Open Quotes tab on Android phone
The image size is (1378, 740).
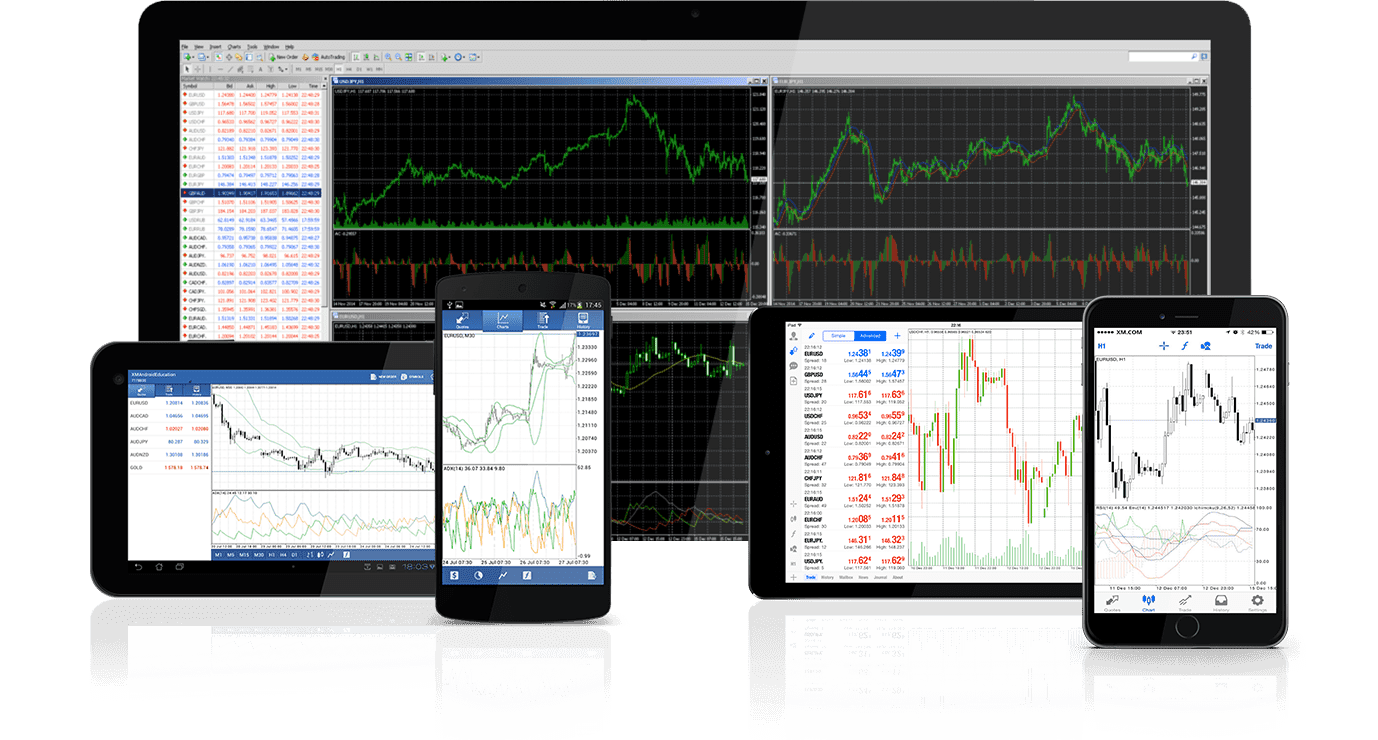tap(463, 320)
